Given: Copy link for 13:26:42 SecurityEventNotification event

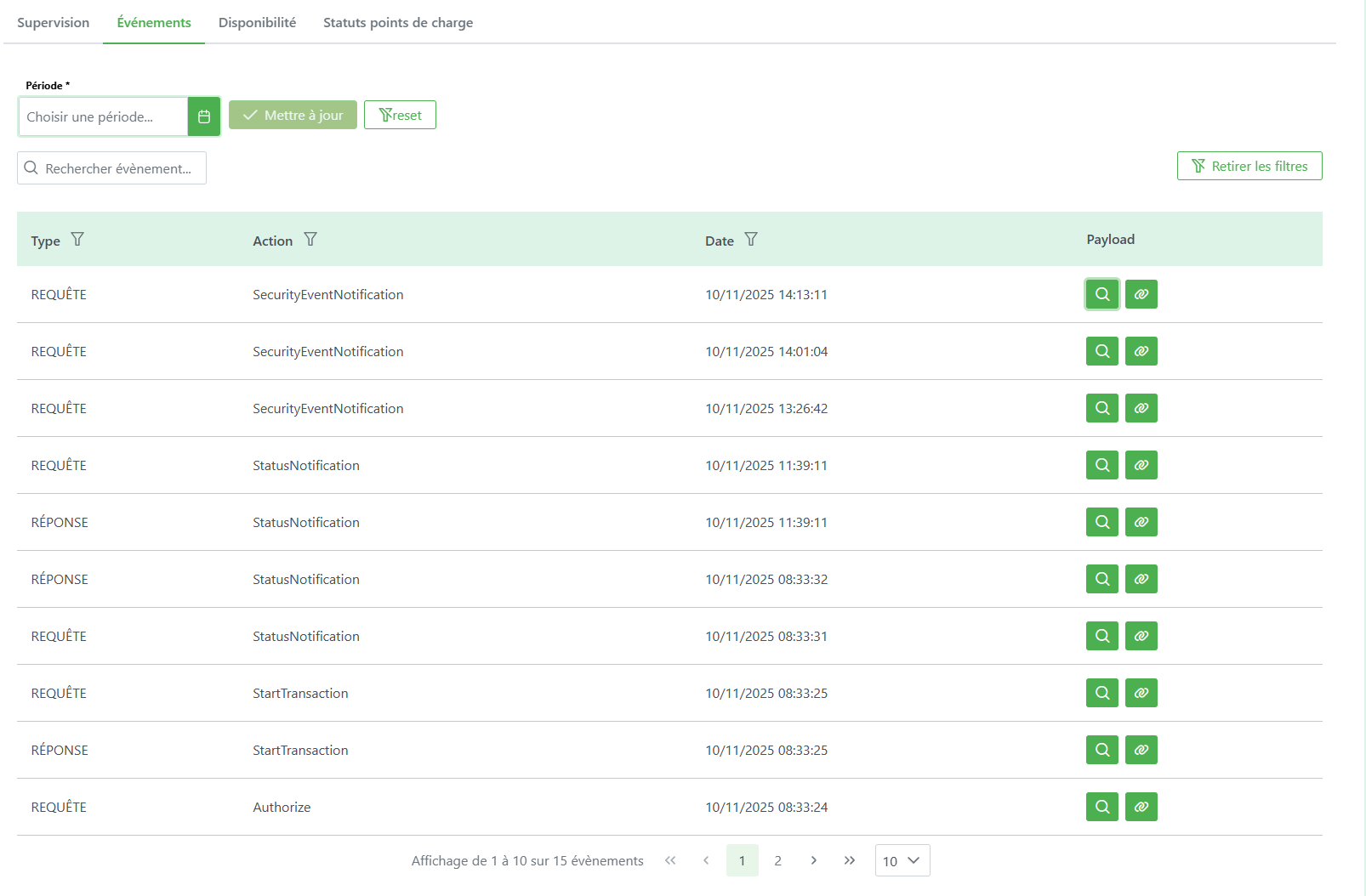Looking at the screenshot, I should coord(1141,408).
